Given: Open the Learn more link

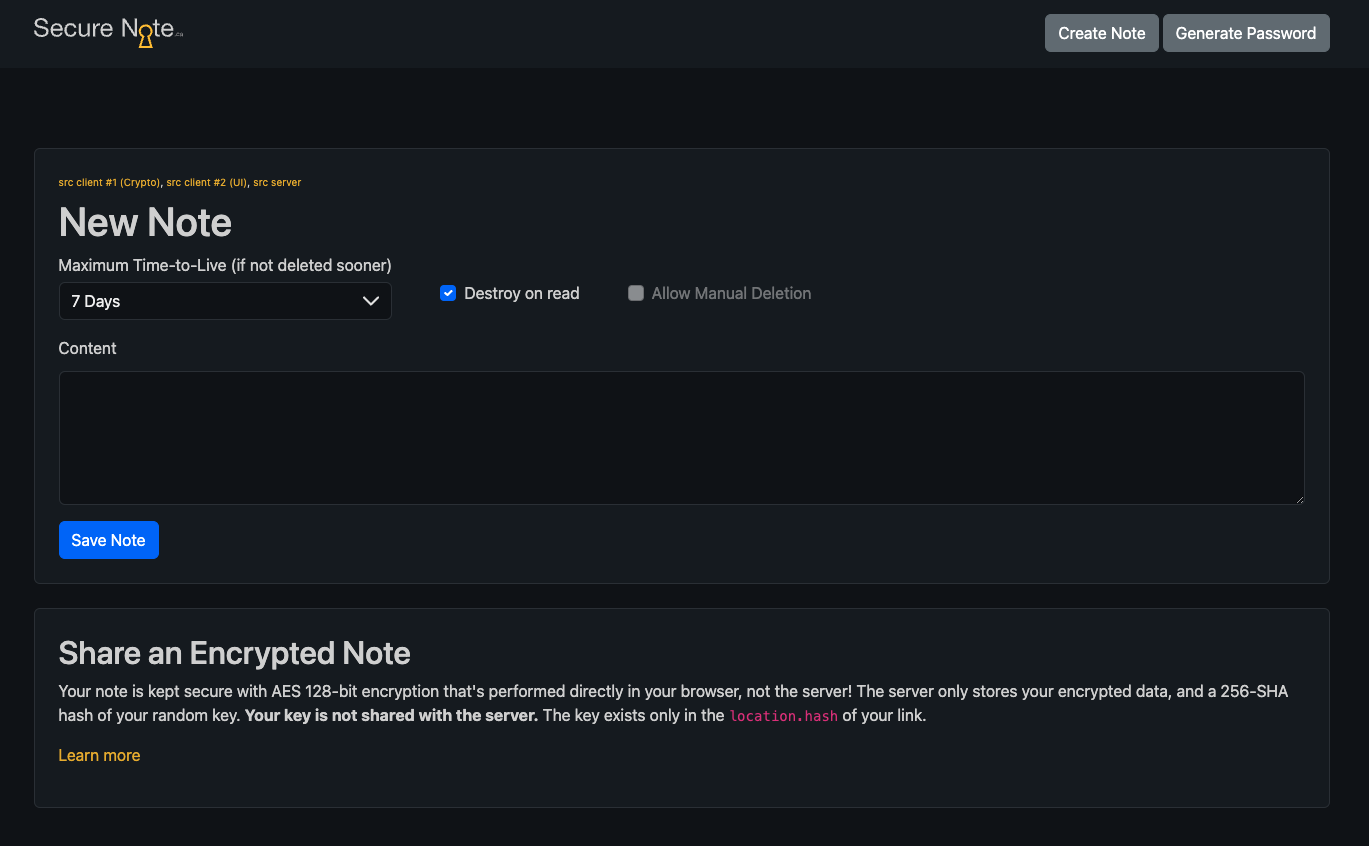Looking at the screenshot, I should (x=99, y=755).
